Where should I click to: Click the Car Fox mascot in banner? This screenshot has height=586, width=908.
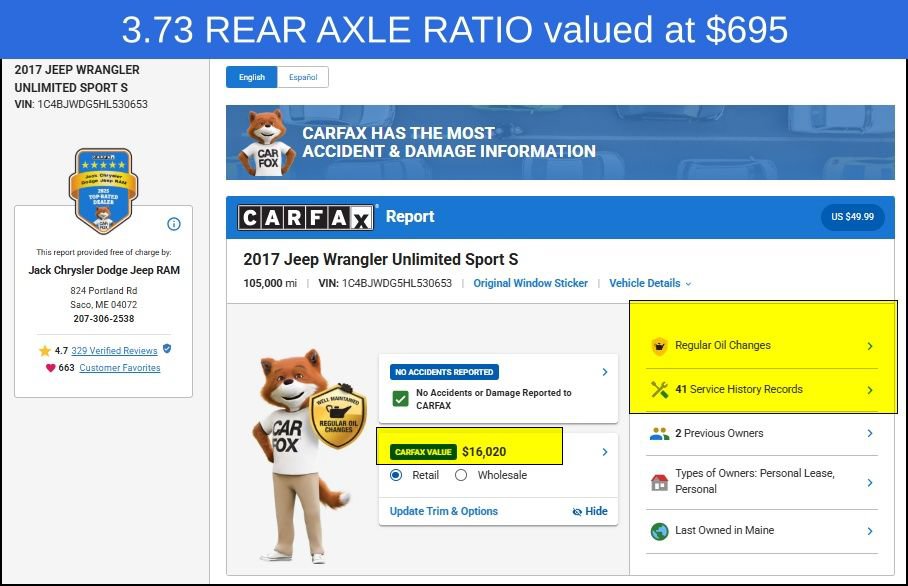[267, 142]
